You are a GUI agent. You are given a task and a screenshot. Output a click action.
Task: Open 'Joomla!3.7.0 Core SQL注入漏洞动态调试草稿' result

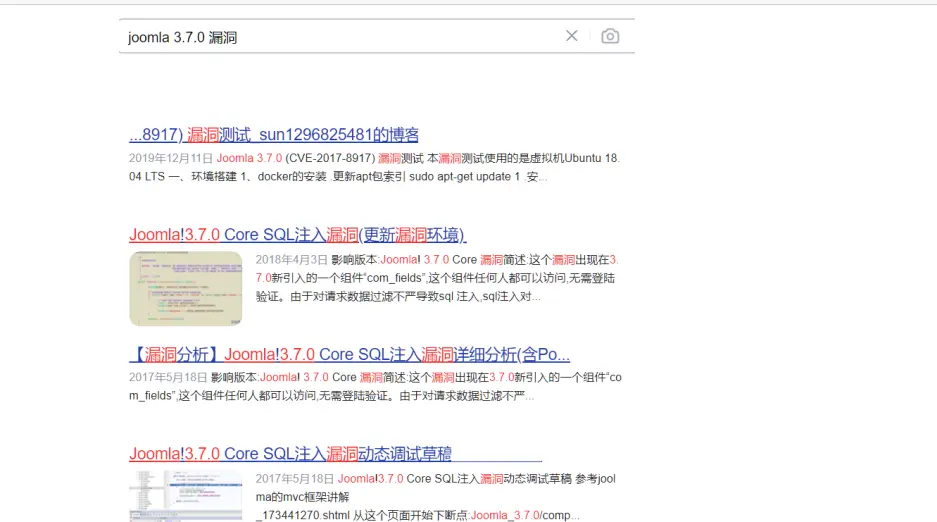tap(290, 454)
